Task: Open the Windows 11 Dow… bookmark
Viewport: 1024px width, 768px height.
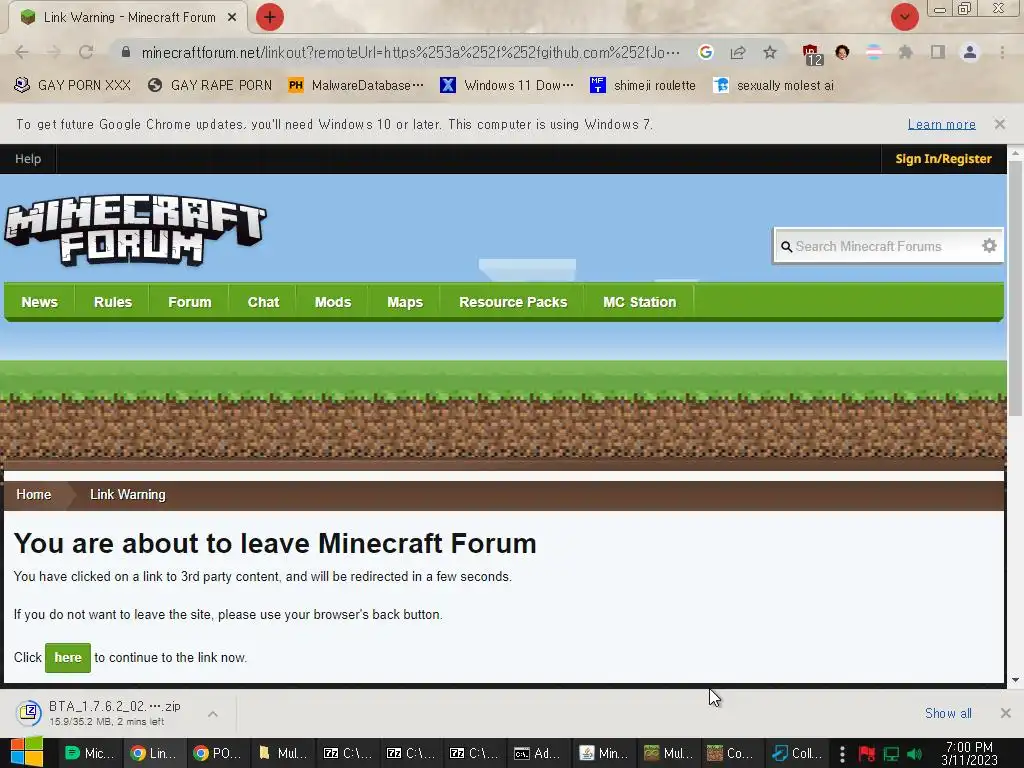Action: tap(507, 86)
